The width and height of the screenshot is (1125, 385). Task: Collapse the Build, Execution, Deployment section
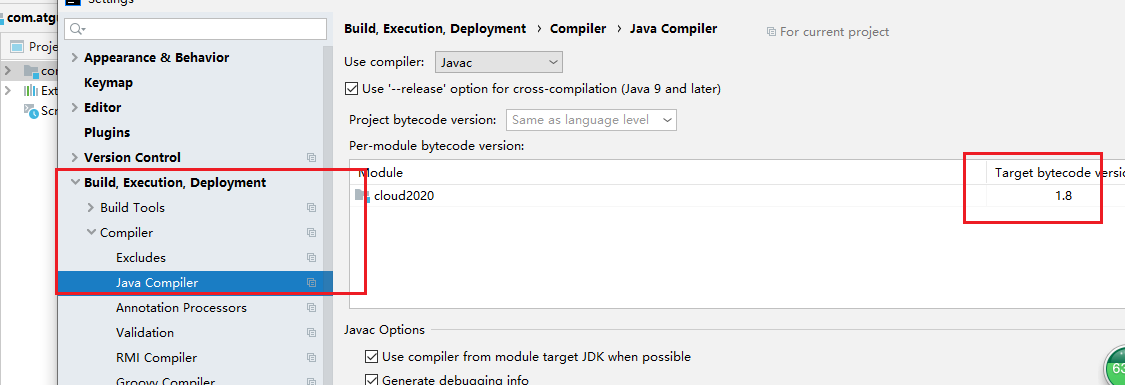(x=75, y=182)
